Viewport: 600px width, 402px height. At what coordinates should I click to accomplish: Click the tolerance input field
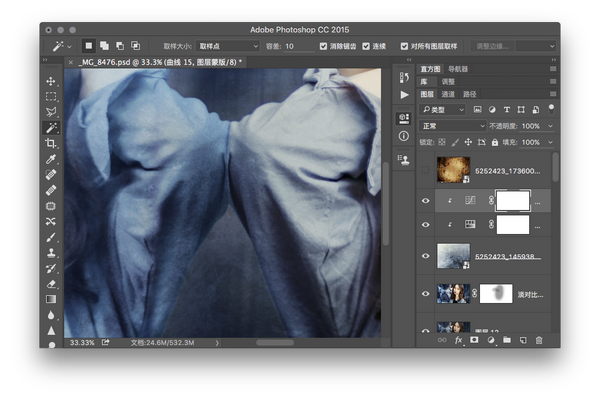[299, 46]
